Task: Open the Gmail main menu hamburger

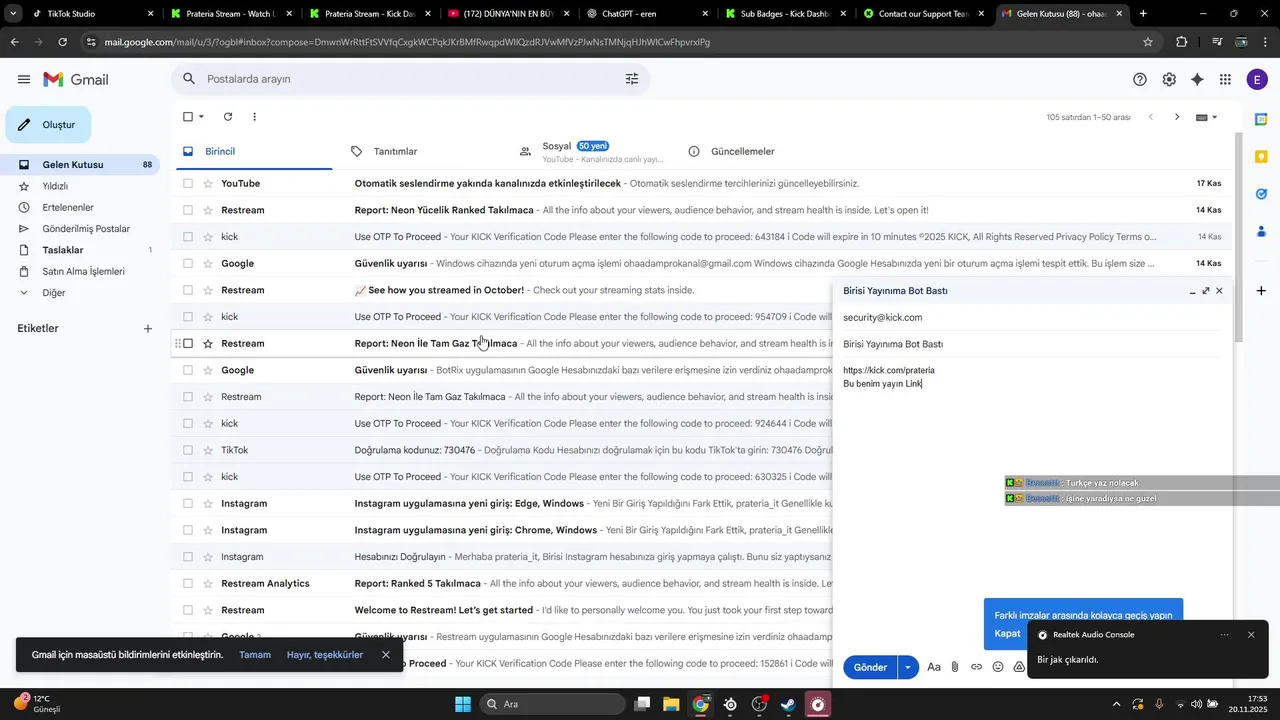Action: click(x=24, y=79)
